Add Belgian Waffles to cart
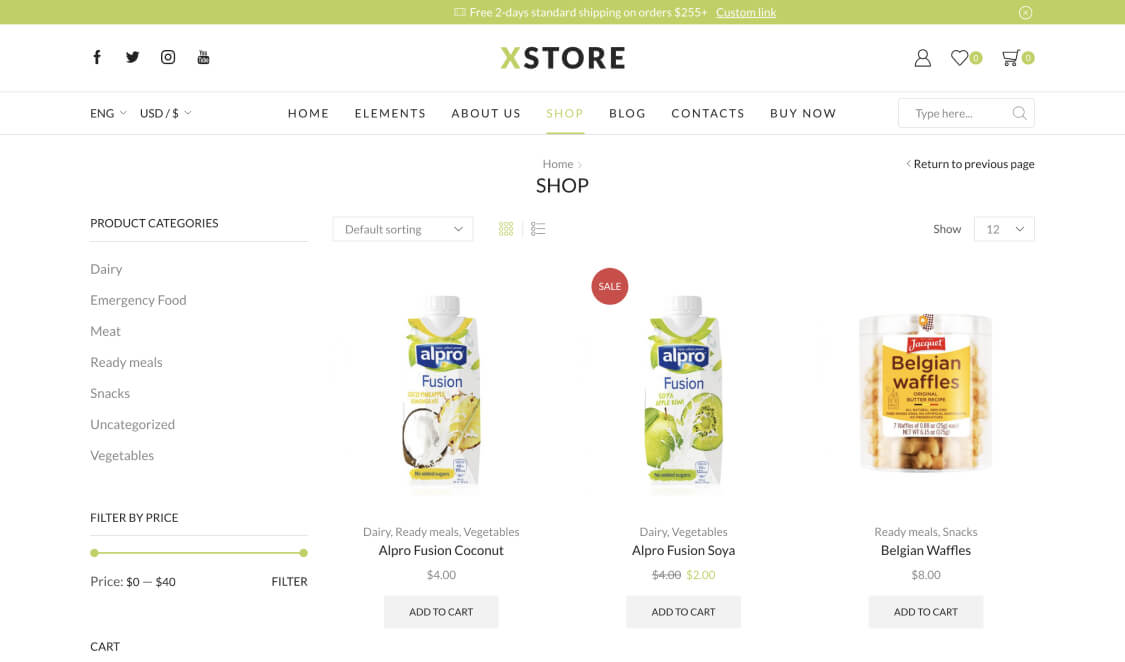Image resolution: width=1125 pixels, height=662 pixels. (x=926, y=612)
